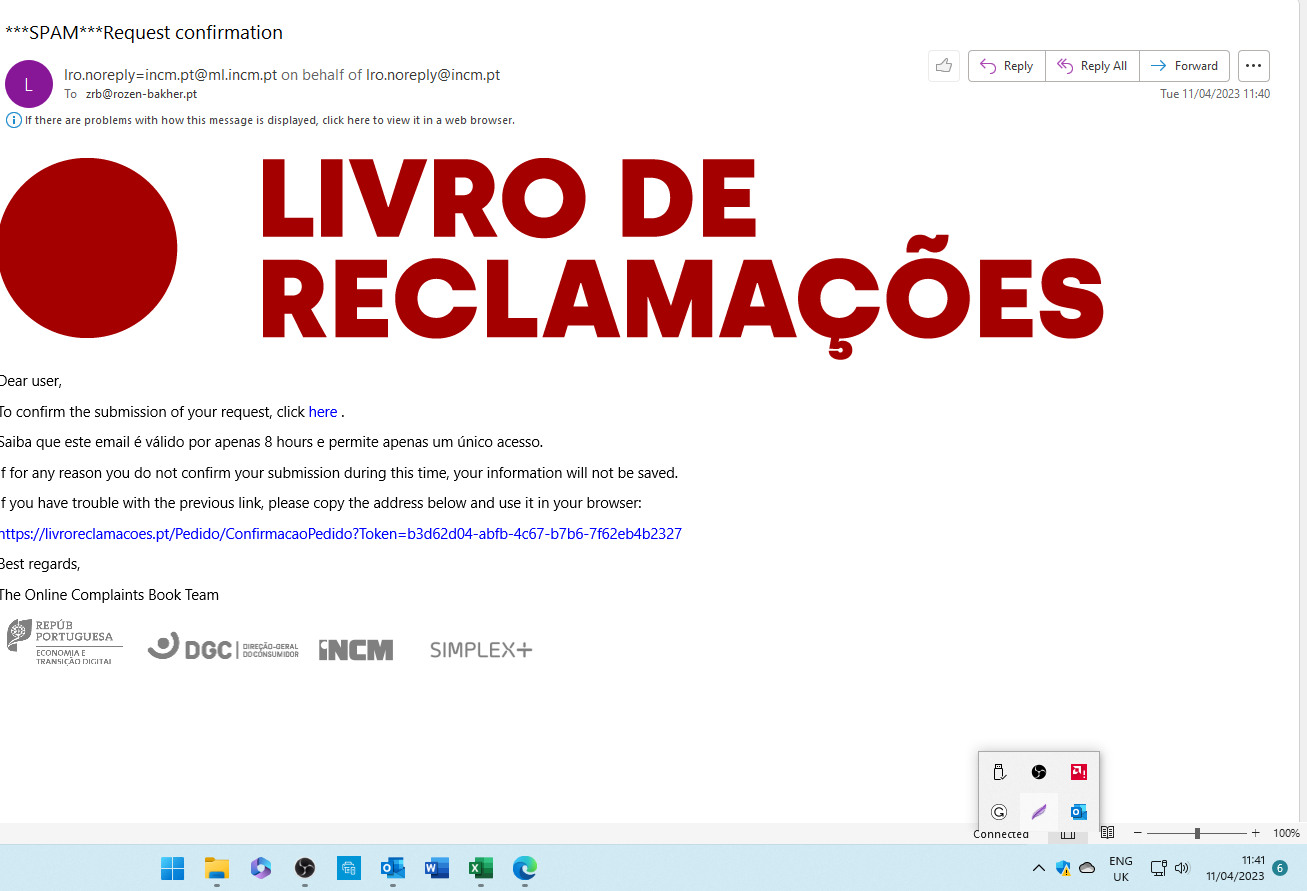Open more message actions via the ellipsis
The height and width of the screenshot is (891, 1307).
coord(1253,65)
